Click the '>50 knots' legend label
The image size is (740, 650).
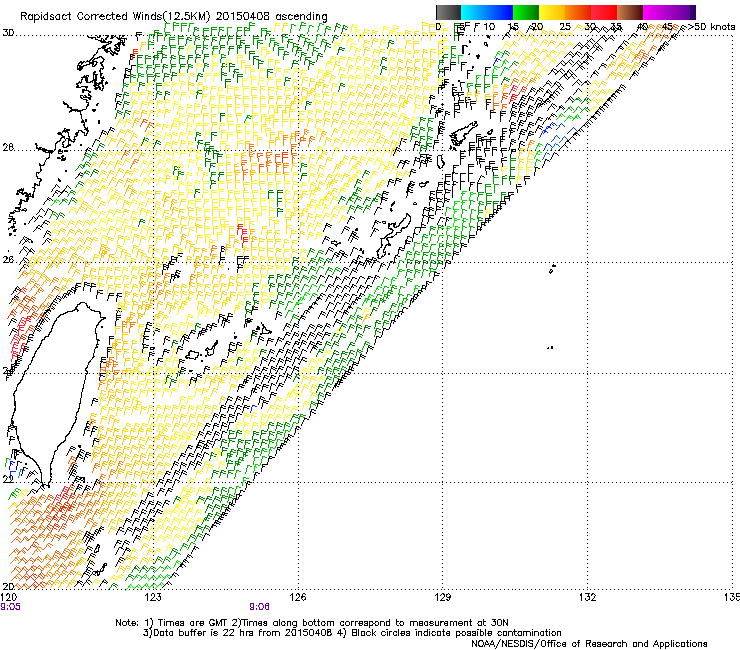point(711,27)
